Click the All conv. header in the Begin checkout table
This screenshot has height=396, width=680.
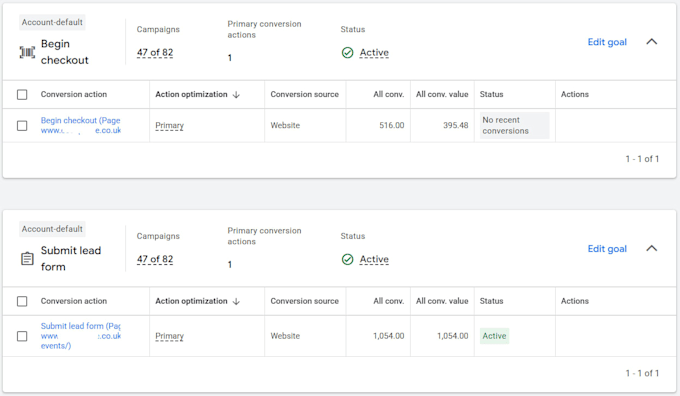point(389,94)
